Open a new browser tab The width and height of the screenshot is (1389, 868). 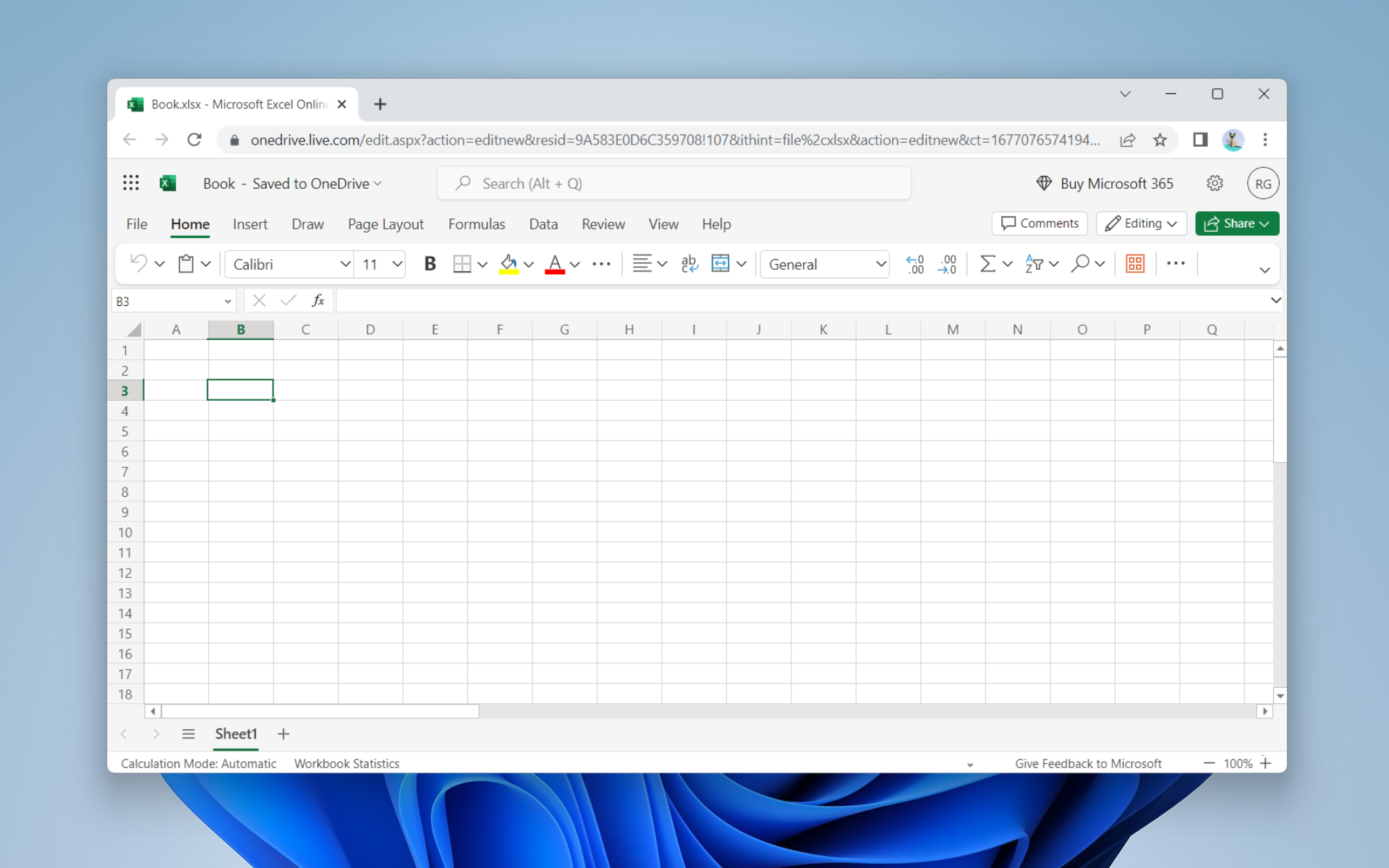pos(380,104)
